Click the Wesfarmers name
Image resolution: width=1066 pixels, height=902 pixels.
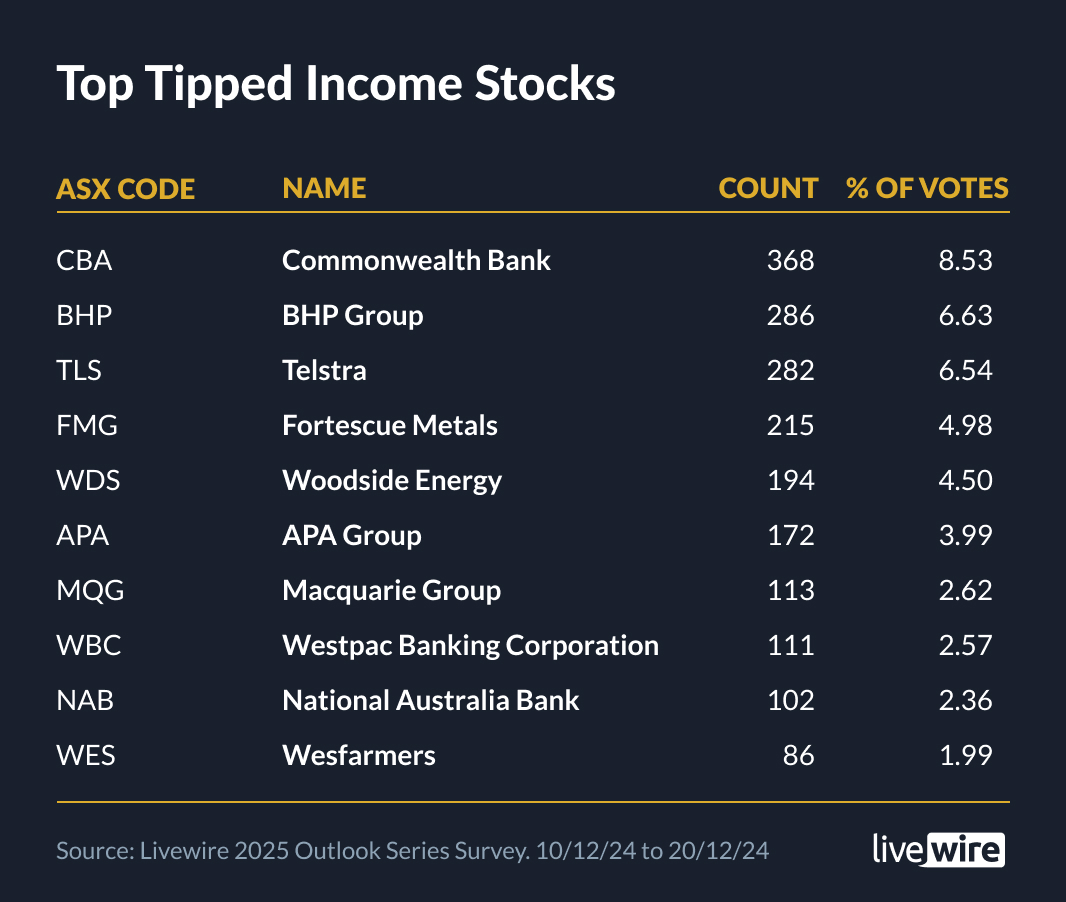tap(358, 755)
